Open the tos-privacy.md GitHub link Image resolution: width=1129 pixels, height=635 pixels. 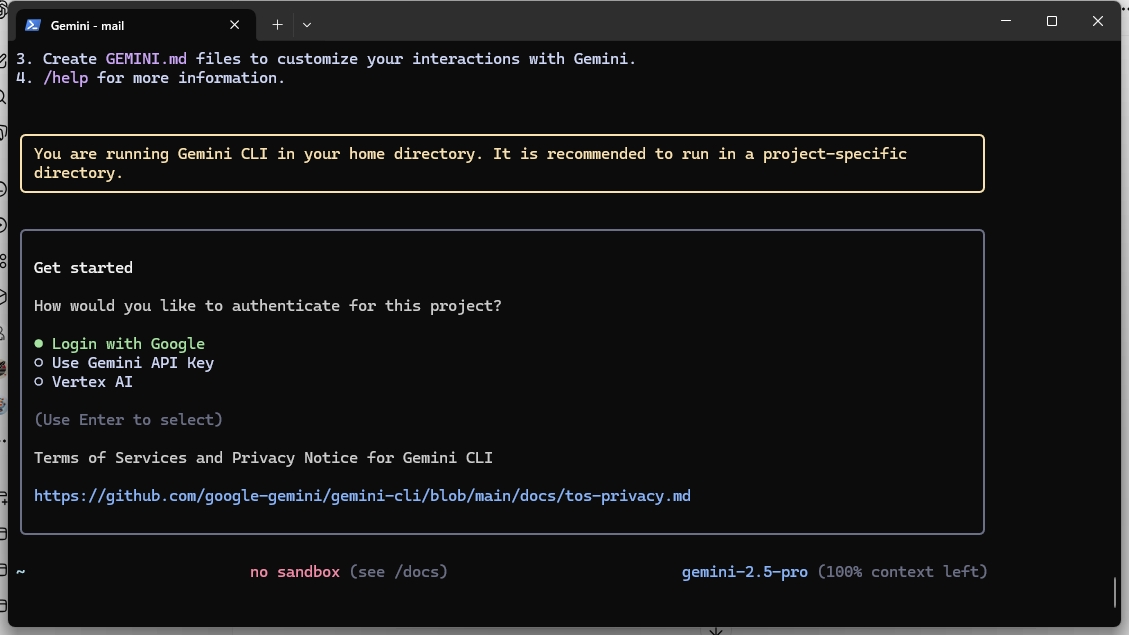(x=362, y=496)
